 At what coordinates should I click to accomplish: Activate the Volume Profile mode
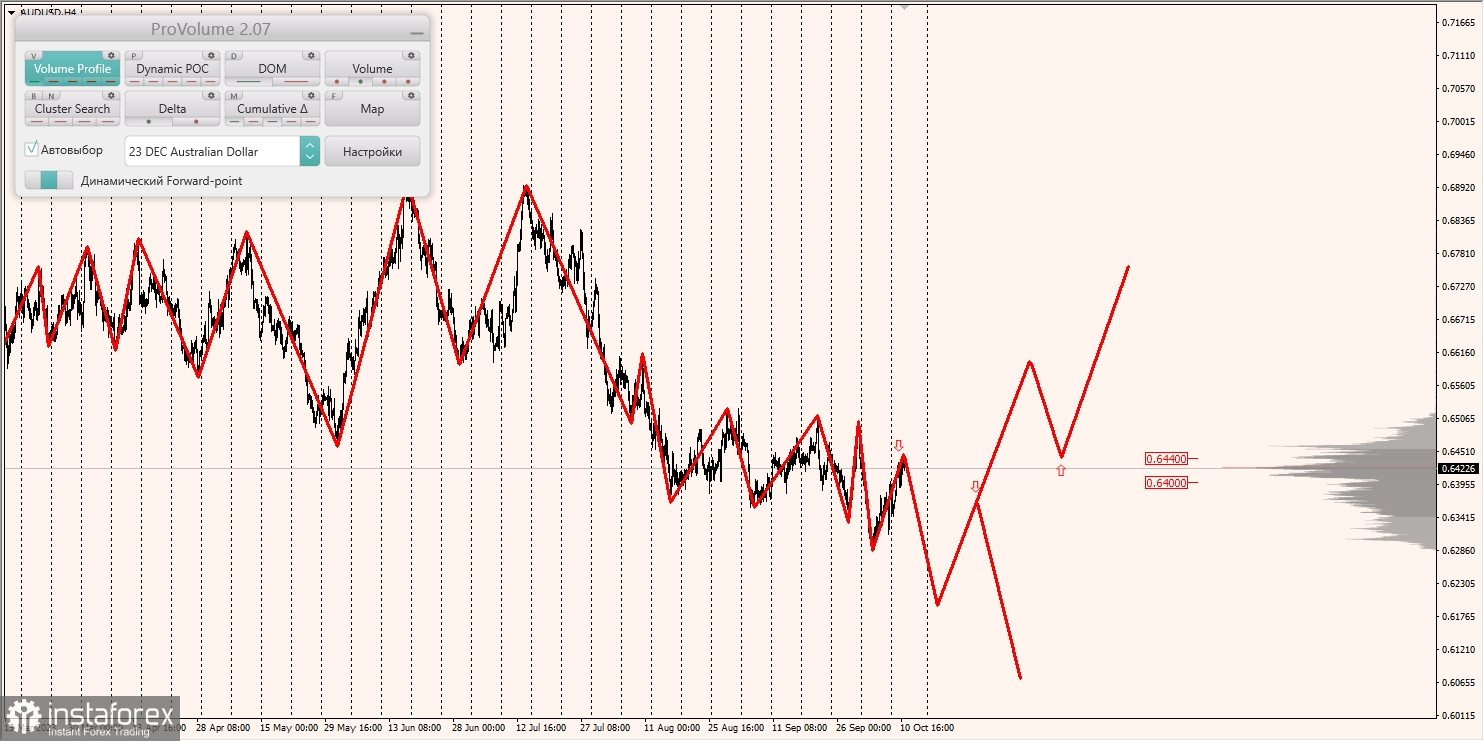coord(72,69)
